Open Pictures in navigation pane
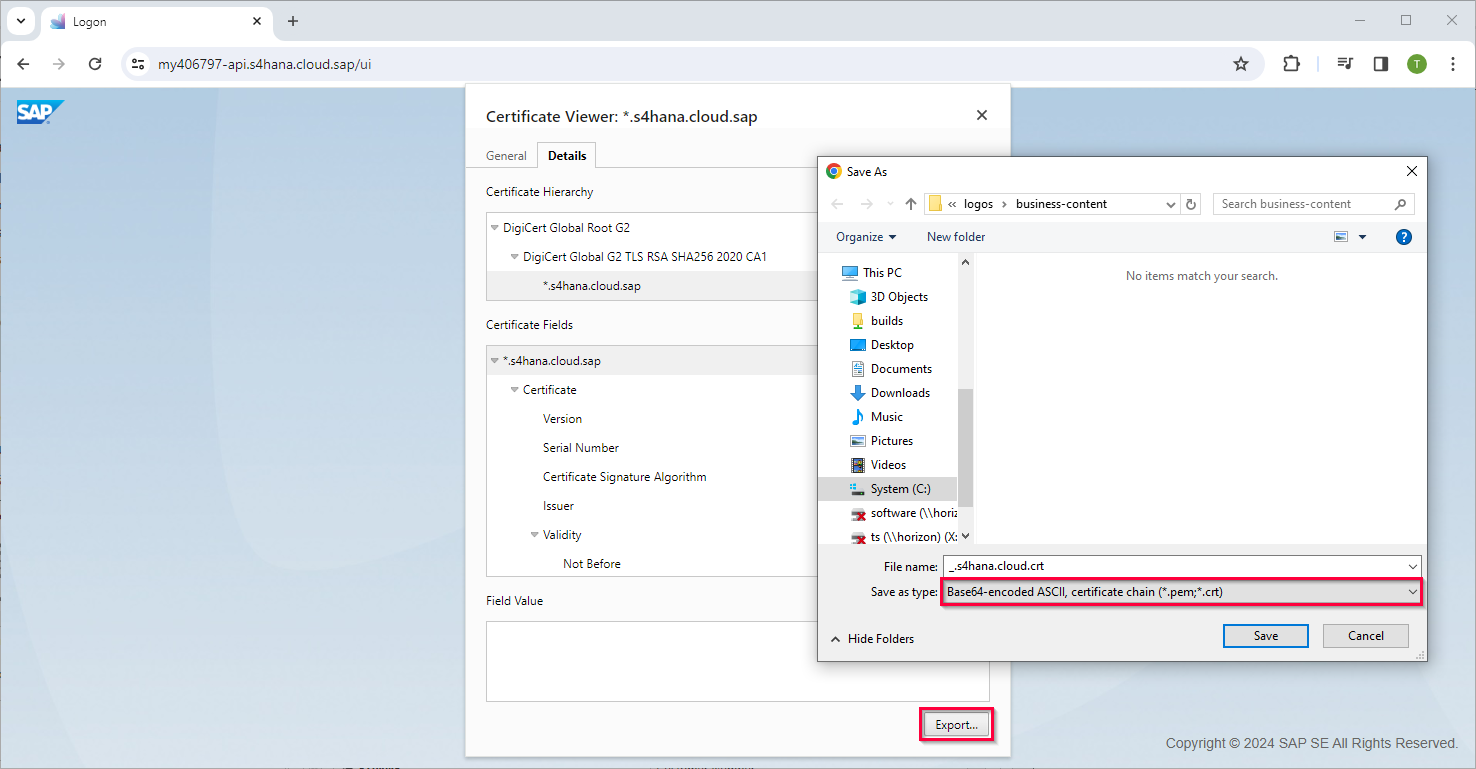The width and height of the screenshot is (1476, 769). (891, 441)
